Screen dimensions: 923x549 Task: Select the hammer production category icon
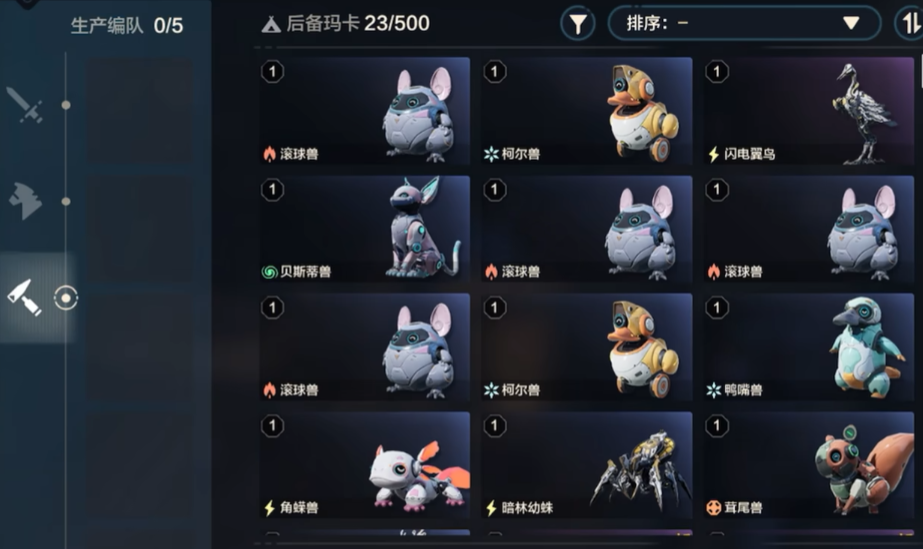pyautogui.click(x=25, y=201)
